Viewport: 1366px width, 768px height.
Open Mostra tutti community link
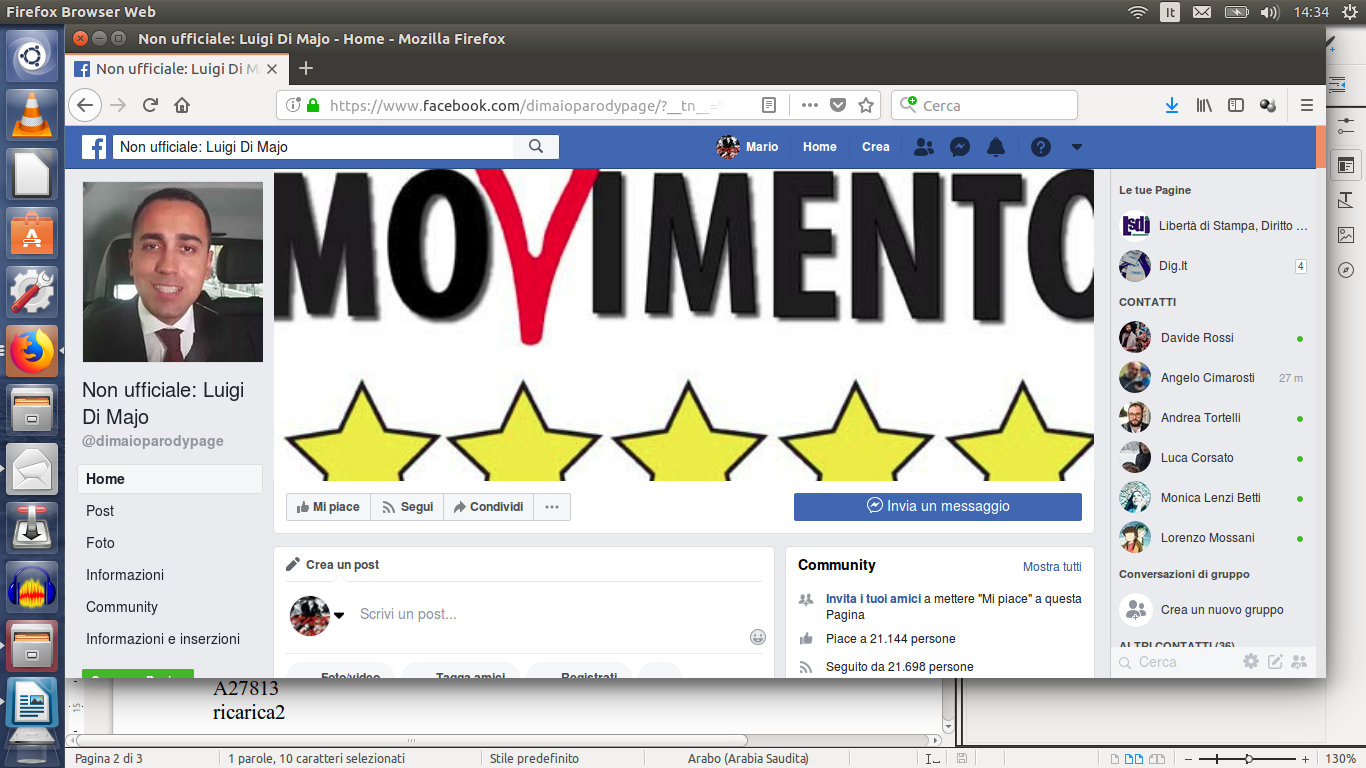pos(1052,567)
